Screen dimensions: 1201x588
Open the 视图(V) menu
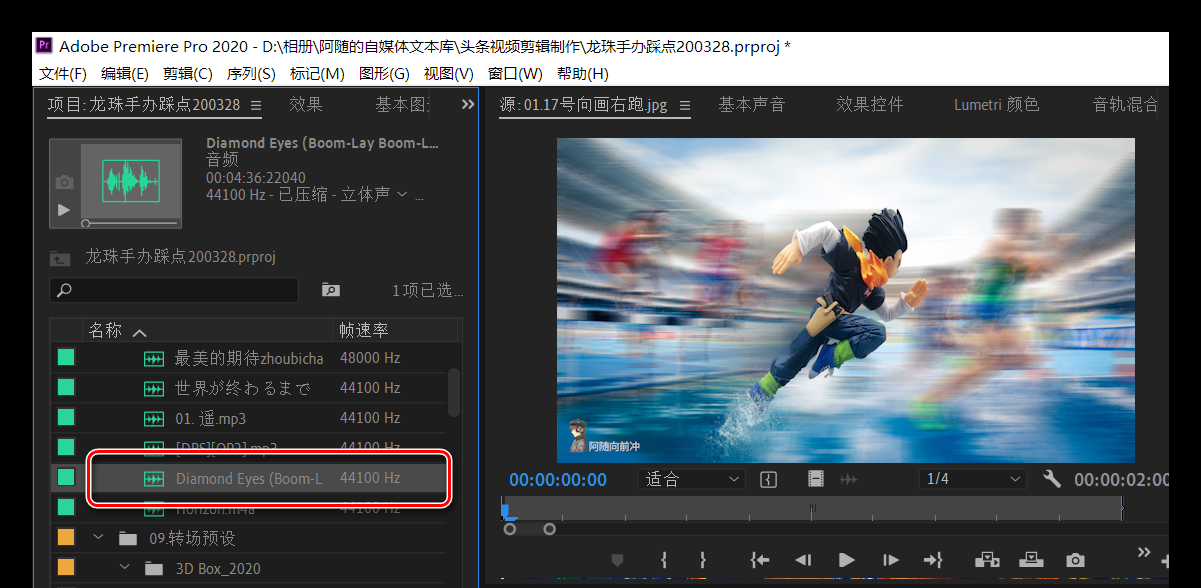pyautogui.click(x=449, y=74)
